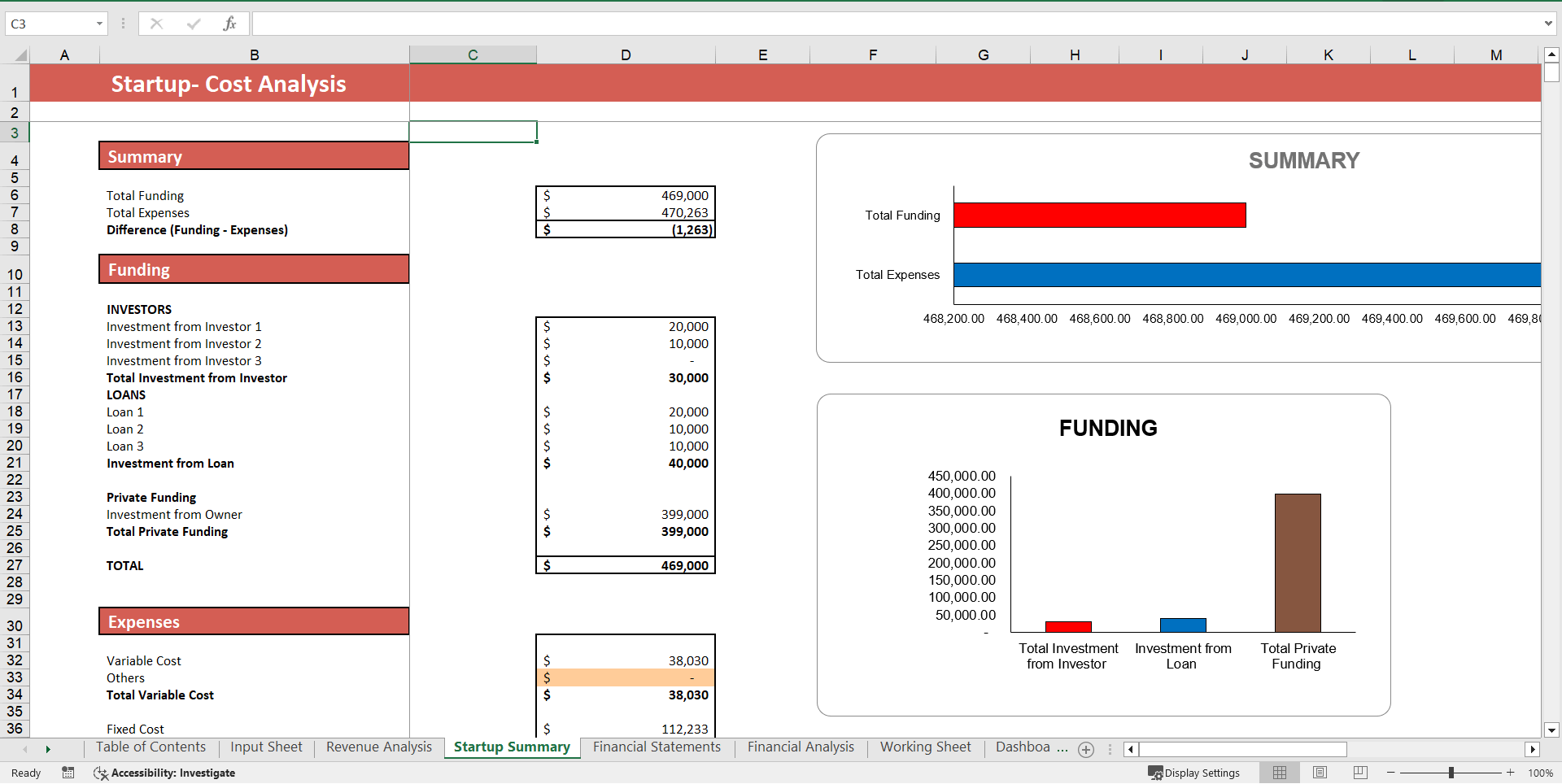Screen dimensions: 1562x784
Task: Select row 27 header
Action: point(15,565)
